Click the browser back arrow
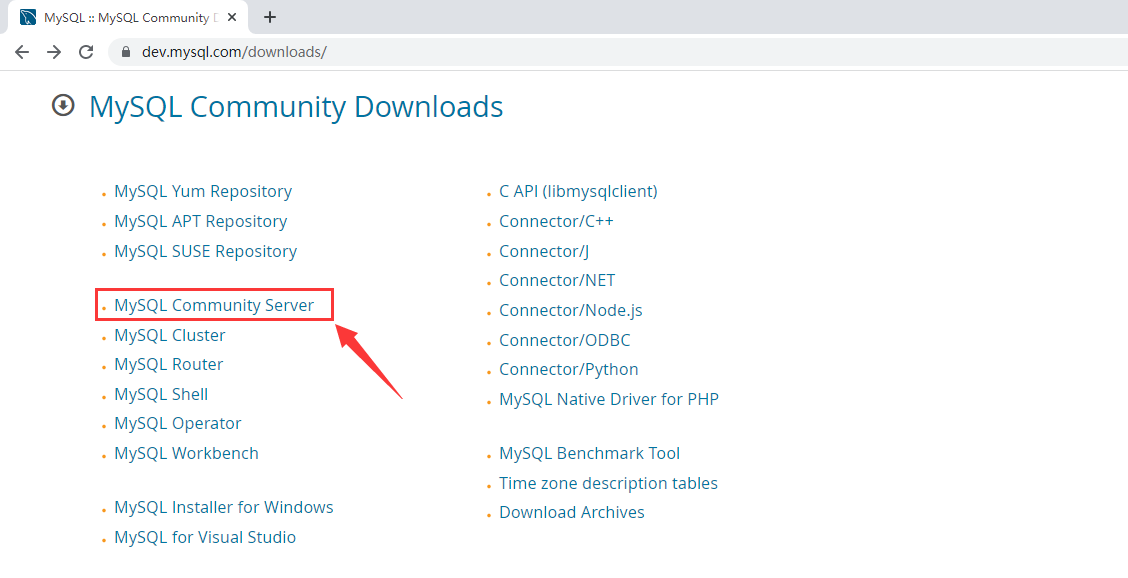Screen dimensions: 1128x578 click(22, 52)
